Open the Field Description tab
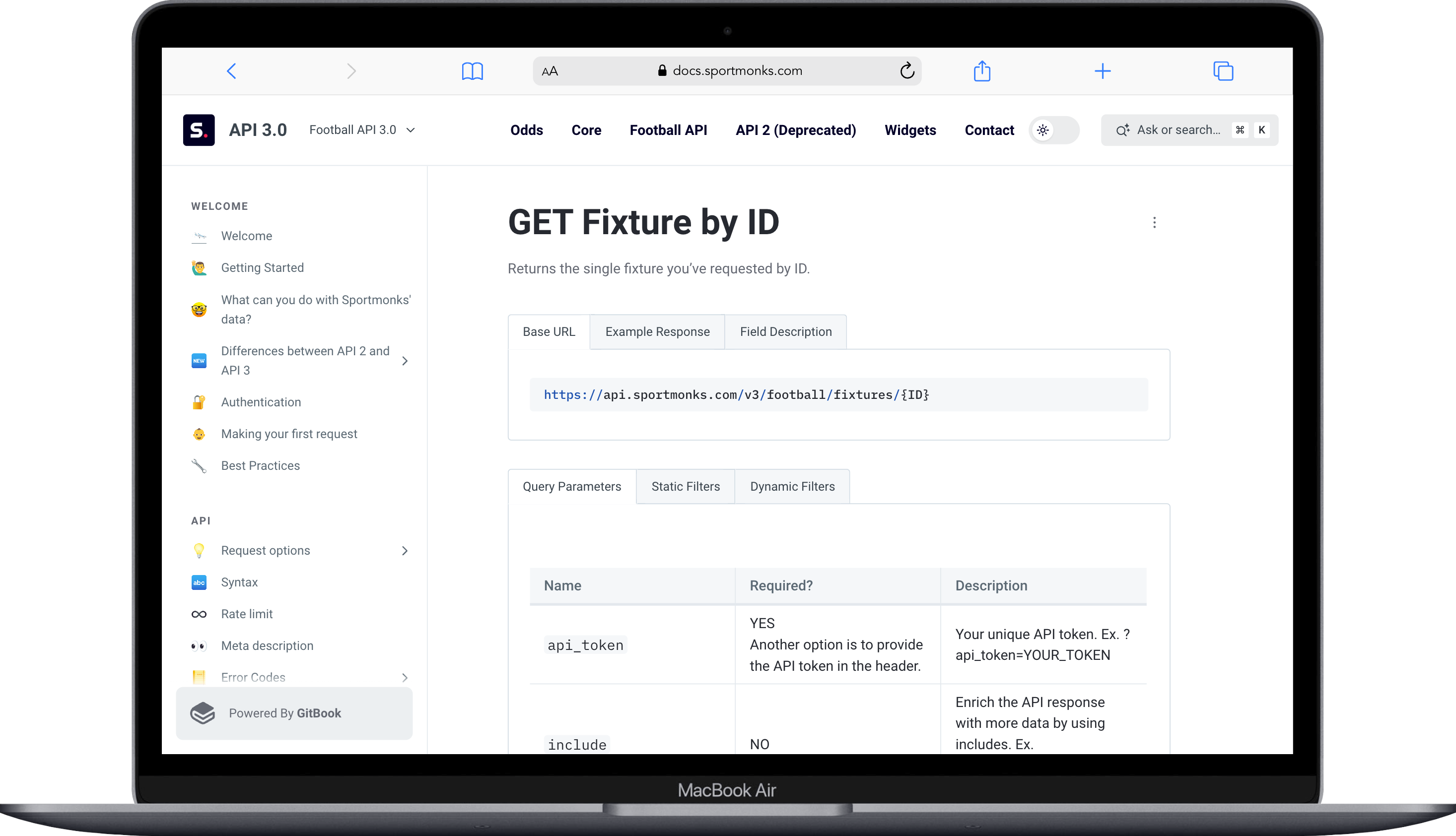Screen dimensions: 1456x836 coord(785,332)
